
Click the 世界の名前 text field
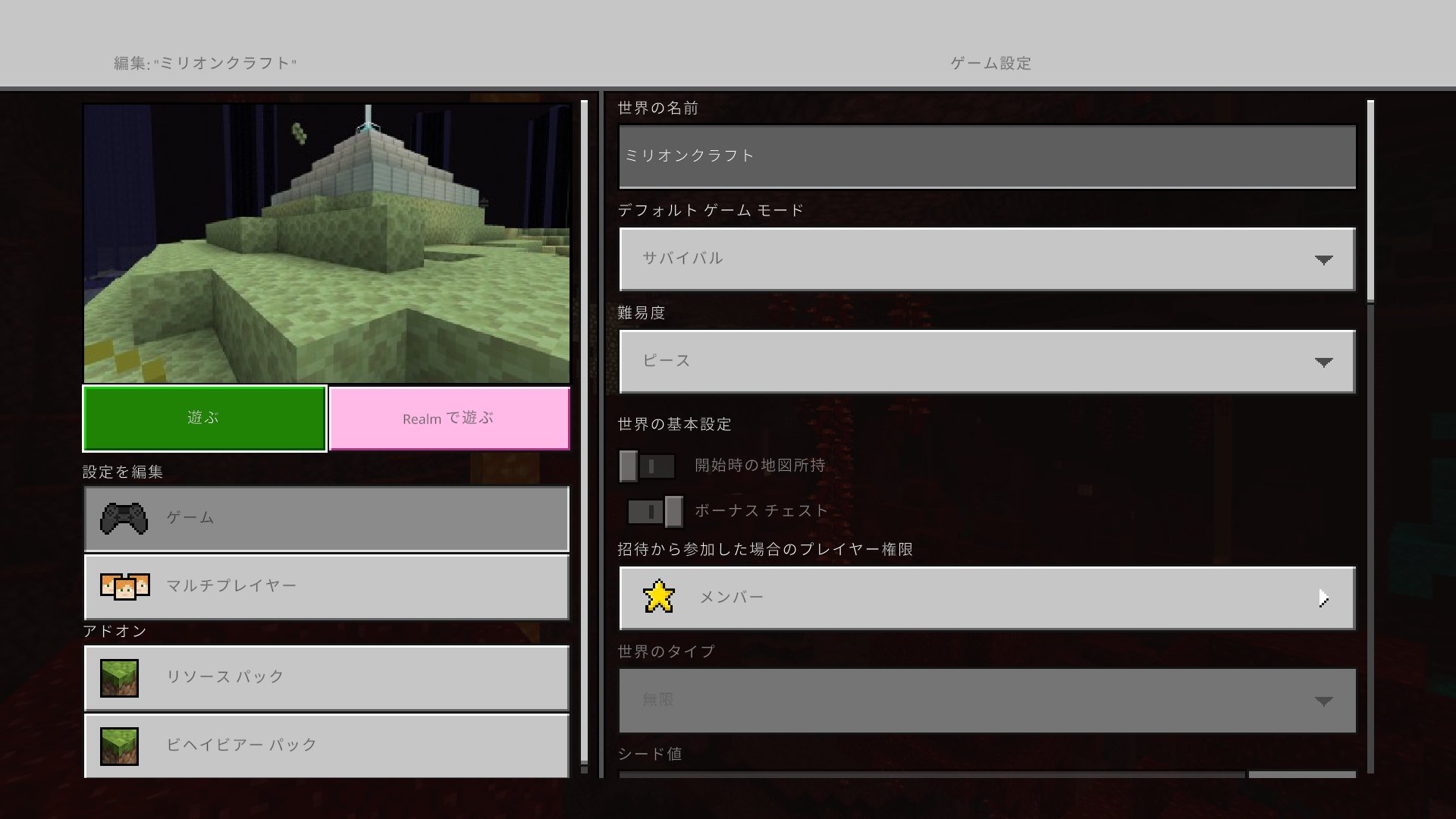tap(987, 156)
